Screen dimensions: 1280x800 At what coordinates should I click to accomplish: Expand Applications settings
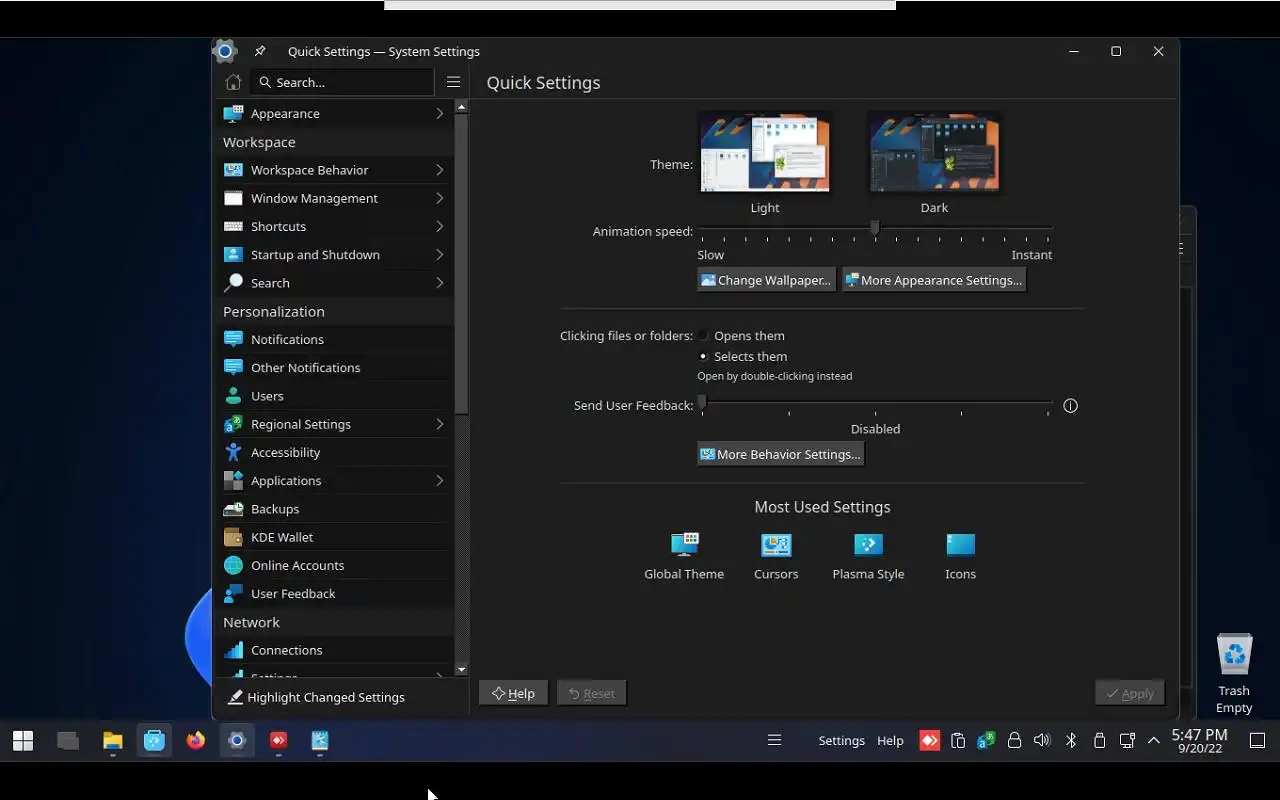(x=333, y=480)
